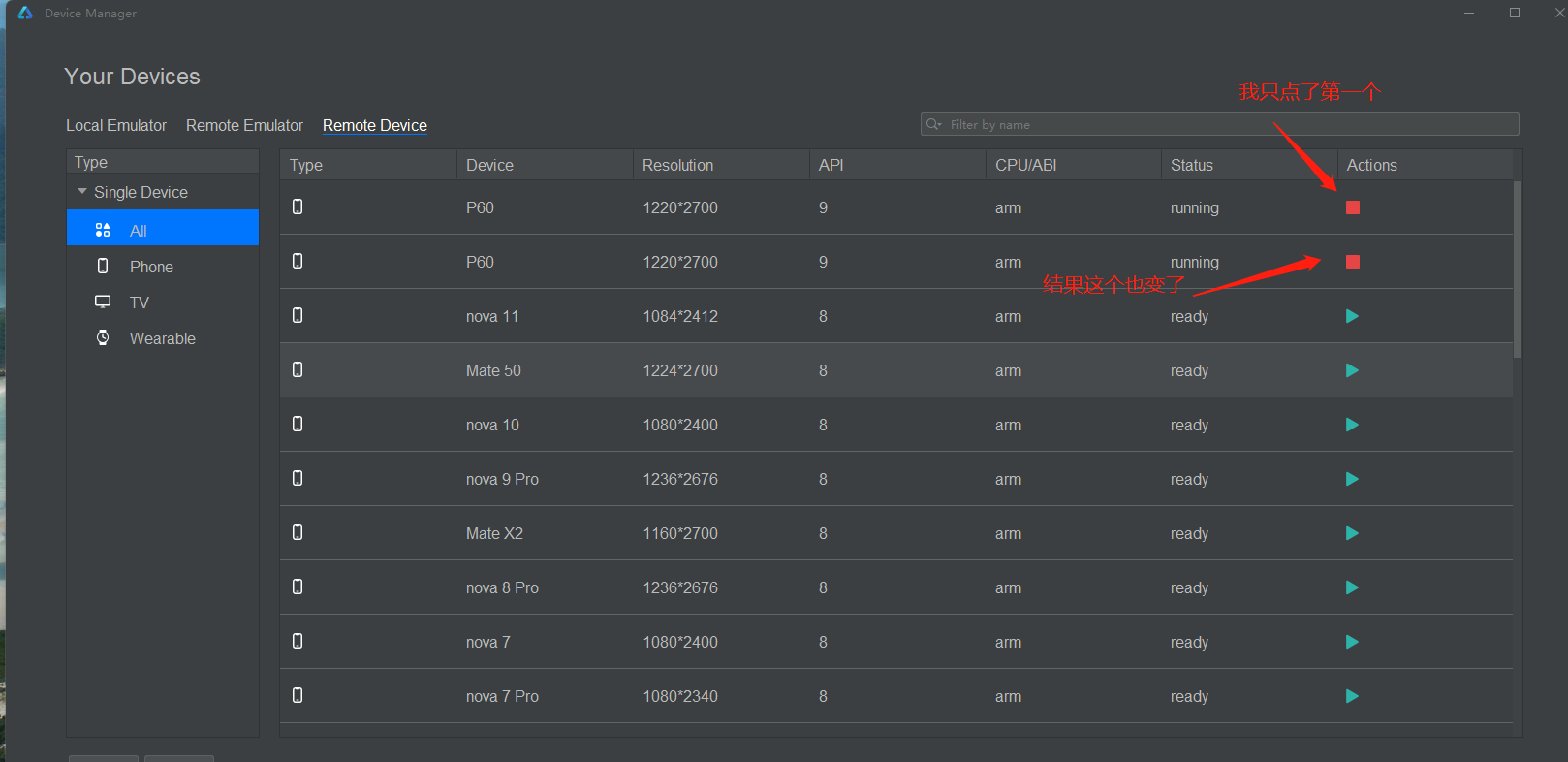Select the nova 7 device name
The image size is (1568, 762).
(x=488, y=642)
